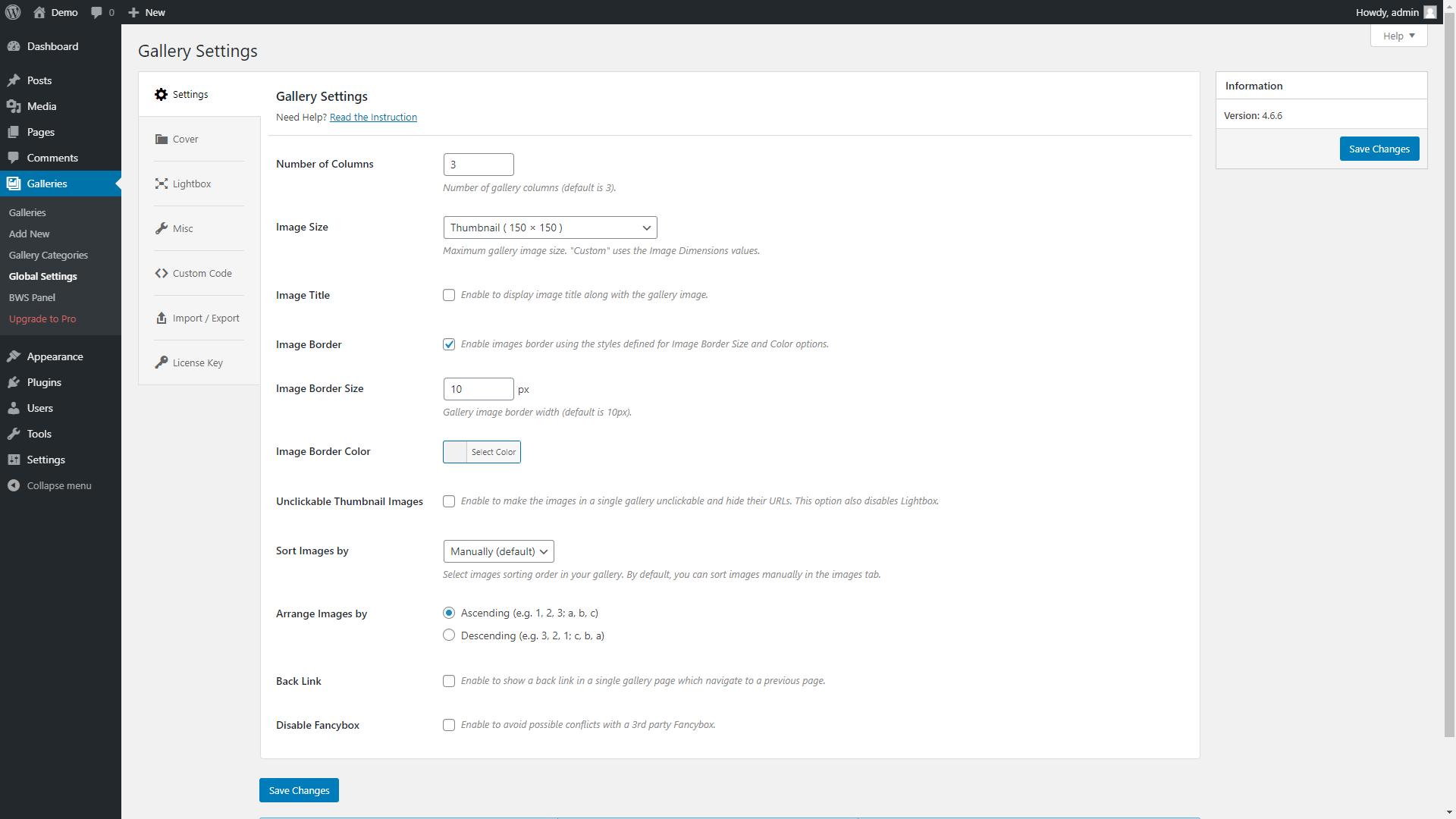Open Gallery Categories in sidebar

coord(49,255)
